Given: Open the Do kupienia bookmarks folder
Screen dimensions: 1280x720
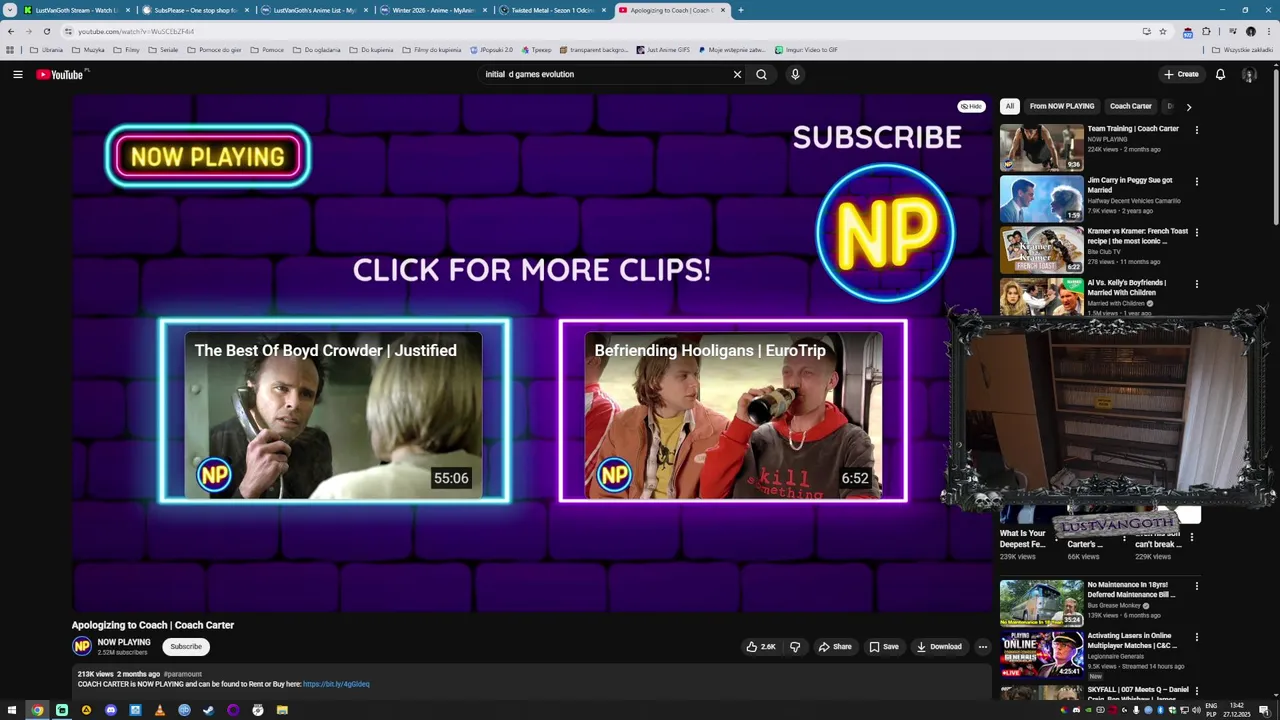Looking at the screenshot, I should coord(371,49).
